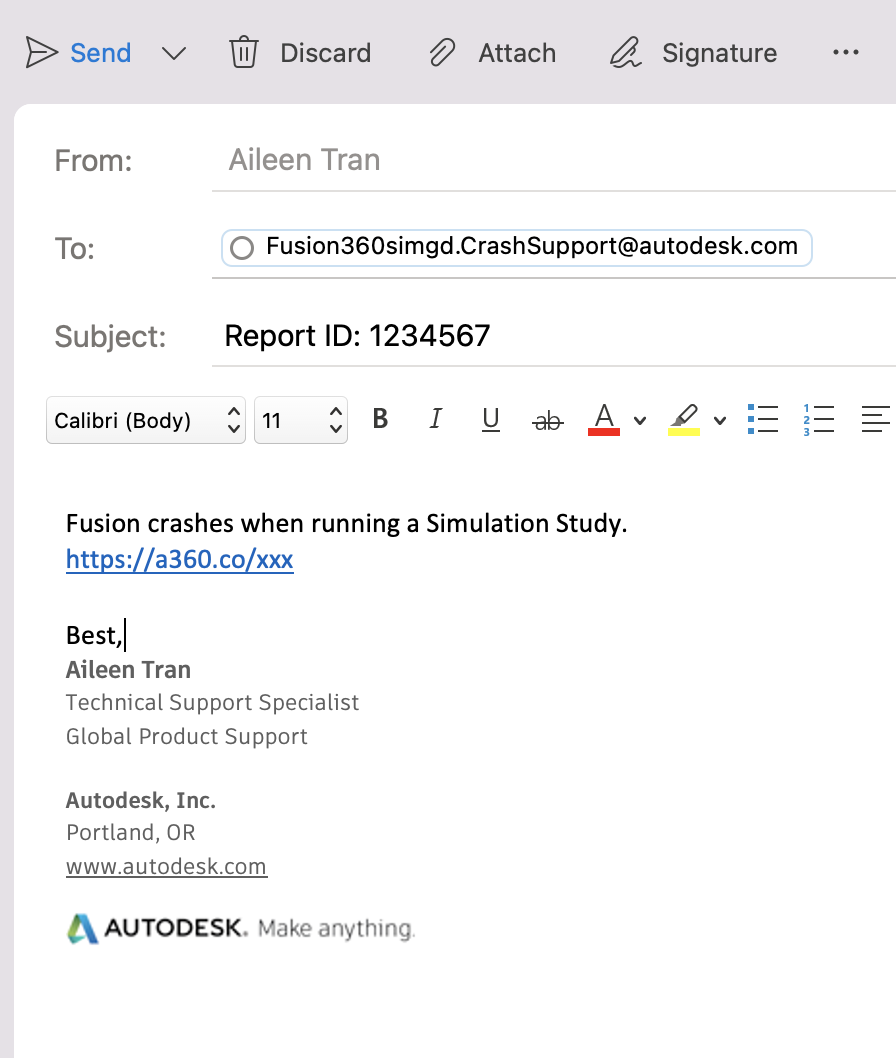The image size is (896, 1058).
Task: Apply the red font color
Action: tap(604, 419)
